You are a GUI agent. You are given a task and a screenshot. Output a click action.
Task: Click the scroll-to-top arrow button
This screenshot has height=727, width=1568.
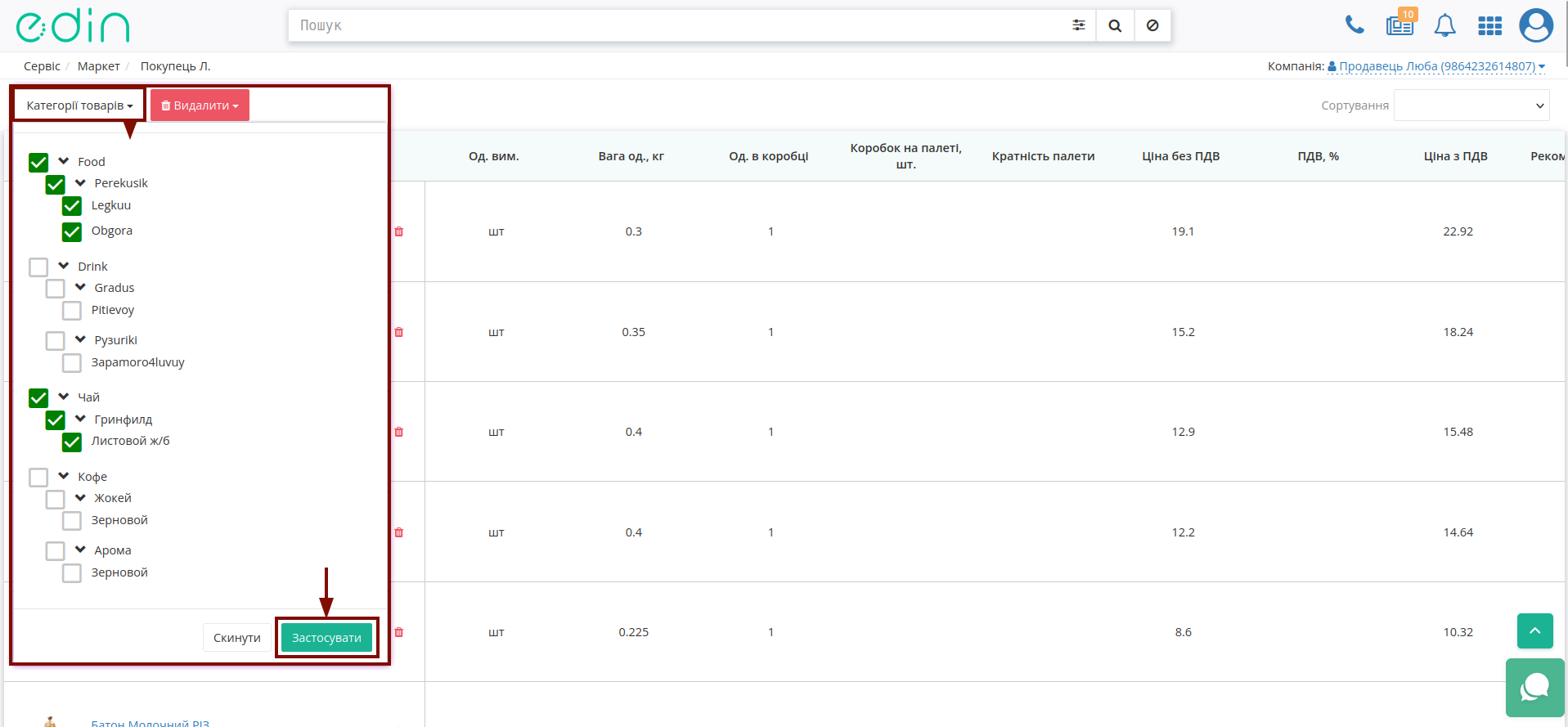pyautogui.click(x=1535, y=631)
